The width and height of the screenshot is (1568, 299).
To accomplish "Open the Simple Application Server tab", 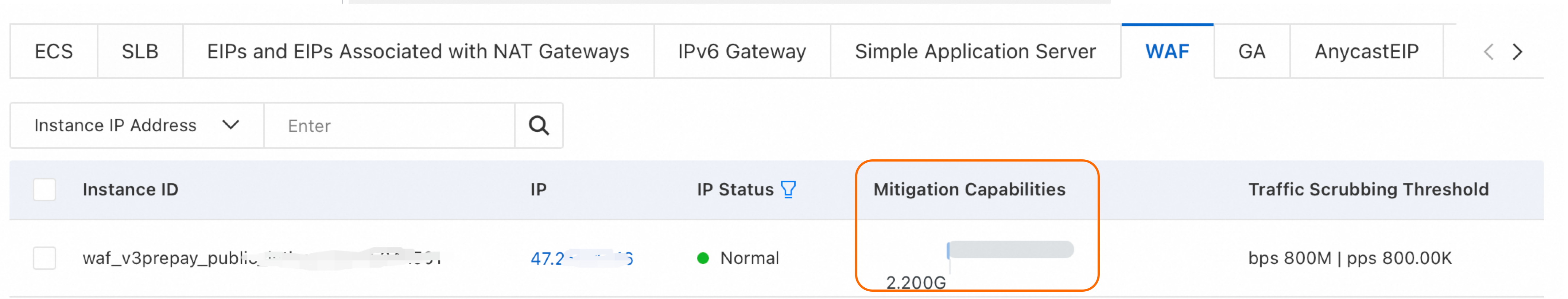I will tap(975, 52).
